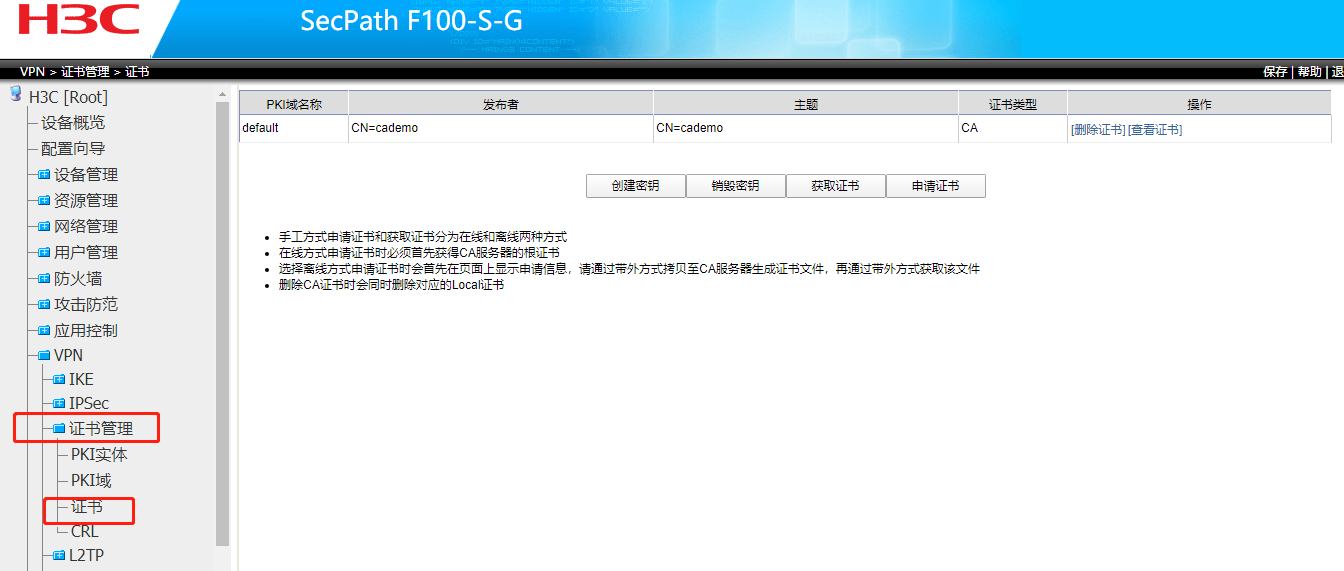1344x571 pixels.
Task: Click SecPath F100-S-G title
Action: click(411, 21)
